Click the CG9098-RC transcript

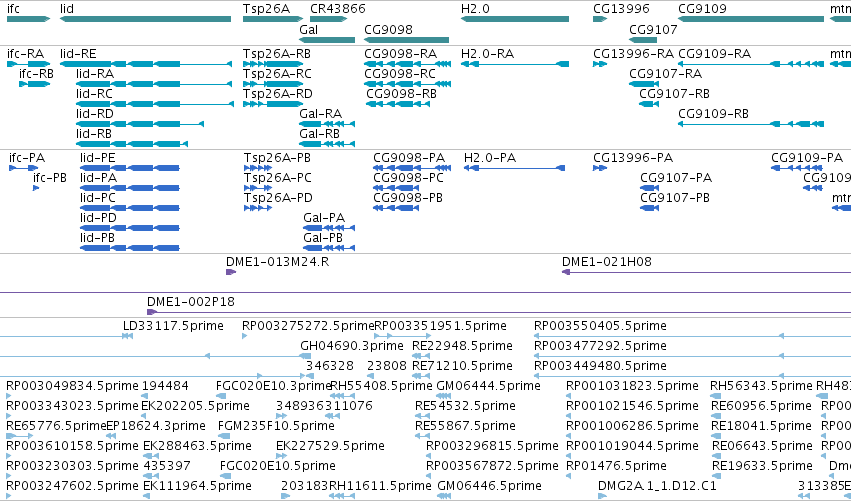(408, 84)
